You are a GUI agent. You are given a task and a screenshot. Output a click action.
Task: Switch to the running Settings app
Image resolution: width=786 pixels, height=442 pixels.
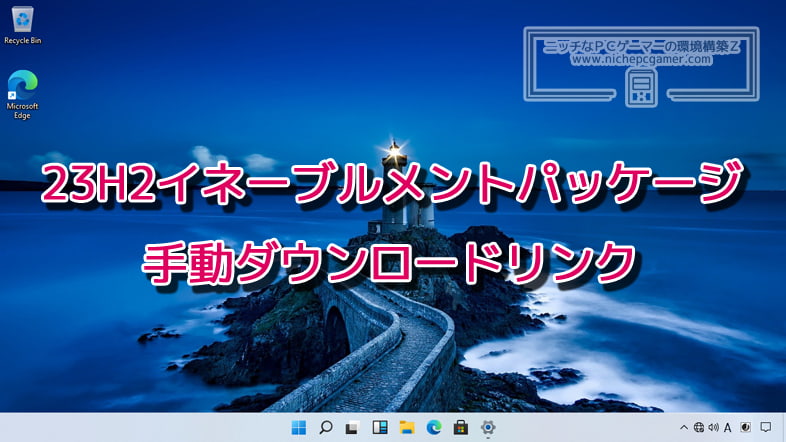pyautogui.click(x=488, y=427)
